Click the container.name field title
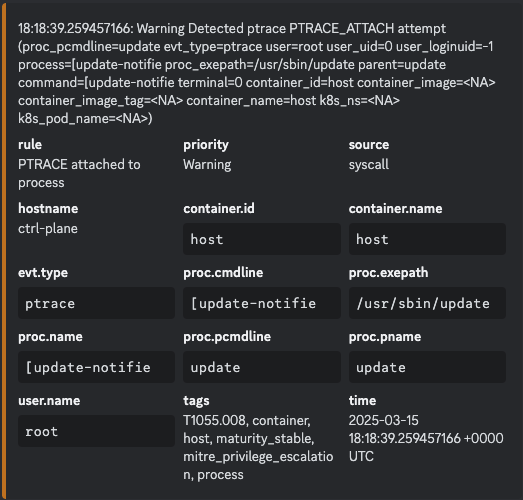 [396, 209]
